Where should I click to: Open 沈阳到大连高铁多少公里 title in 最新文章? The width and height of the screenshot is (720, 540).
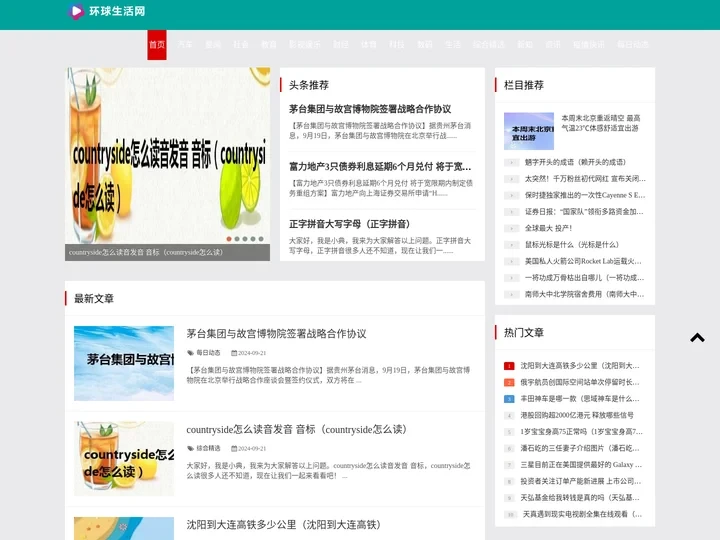pos(283,524)
